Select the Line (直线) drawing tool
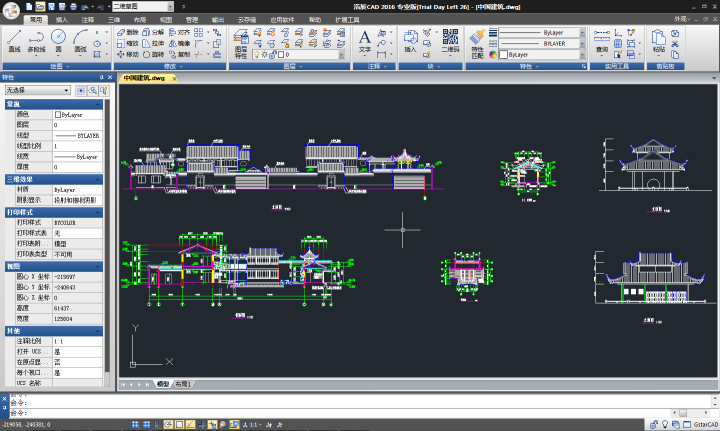Image resolution: width=720 pixels, height=431 pixels. point(14,41)
